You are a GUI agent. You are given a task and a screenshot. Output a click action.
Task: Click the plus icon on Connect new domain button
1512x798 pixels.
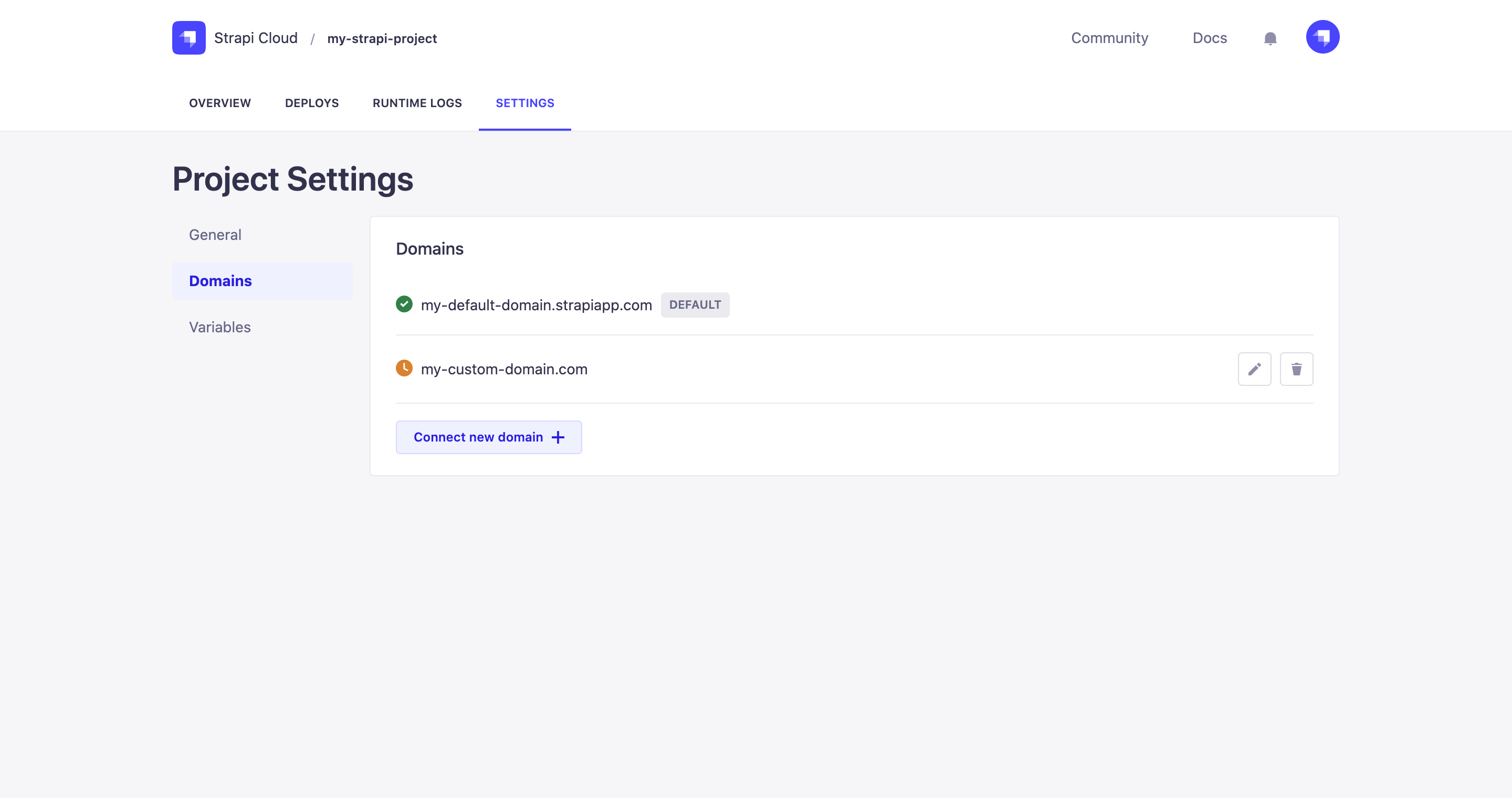point(559,437)
